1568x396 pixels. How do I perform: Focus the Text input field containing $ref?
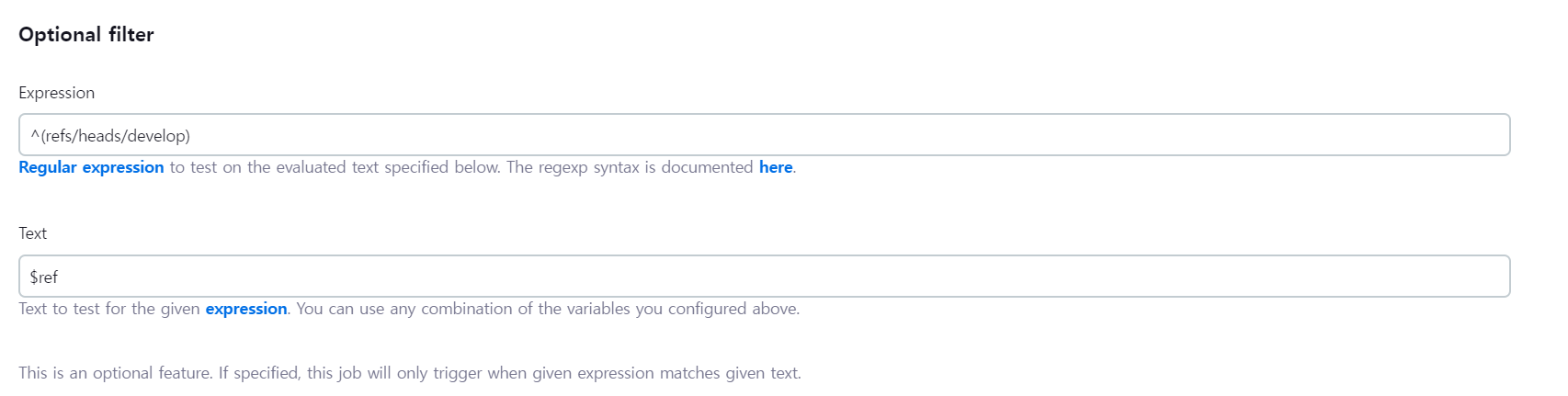click(763, 277)
